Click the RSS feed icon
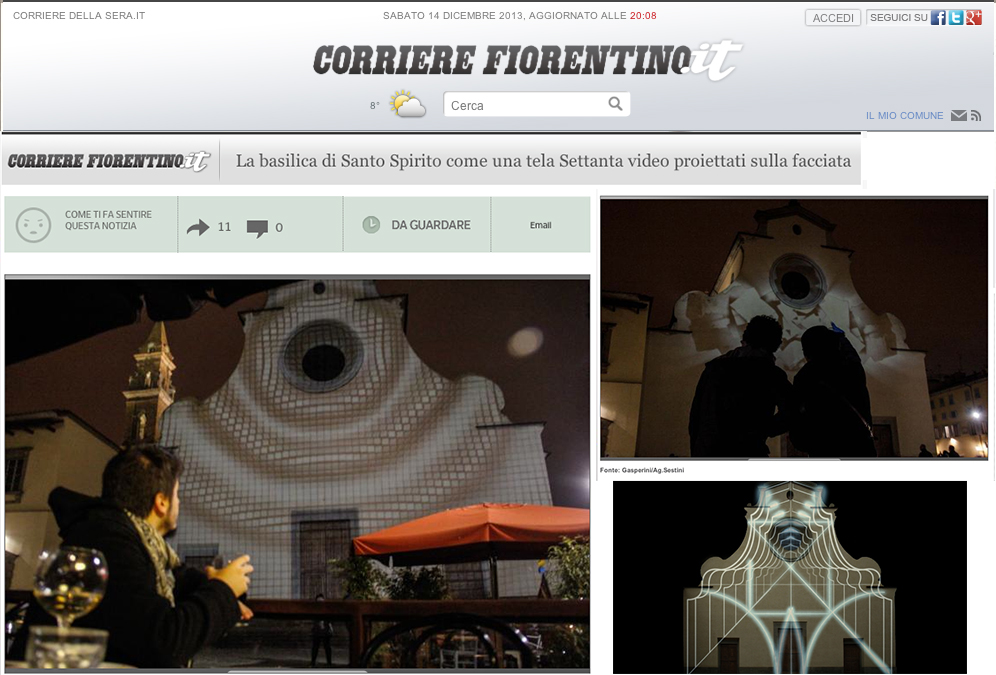Screen dimensions: 996x675 point(975,116)
